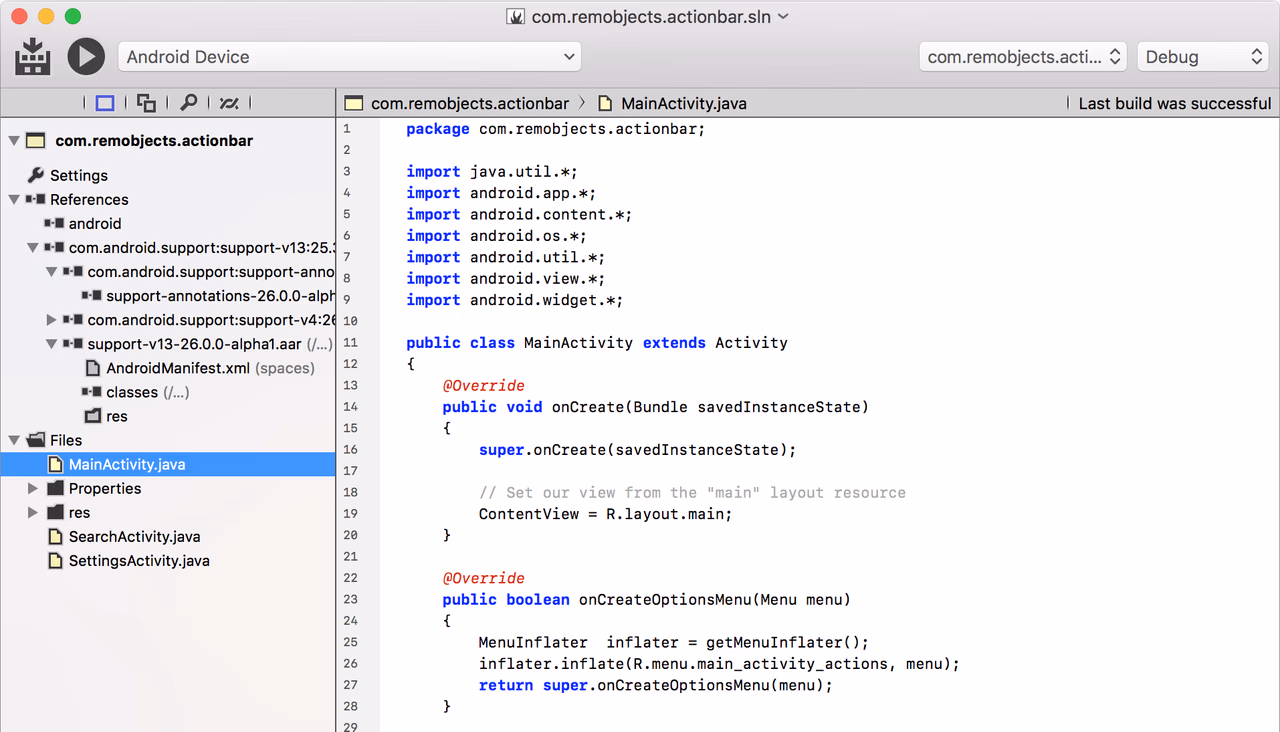Switch to the overlapping squares sidebar view
The image size is (1280, 732).
click(x=146, y=102)
